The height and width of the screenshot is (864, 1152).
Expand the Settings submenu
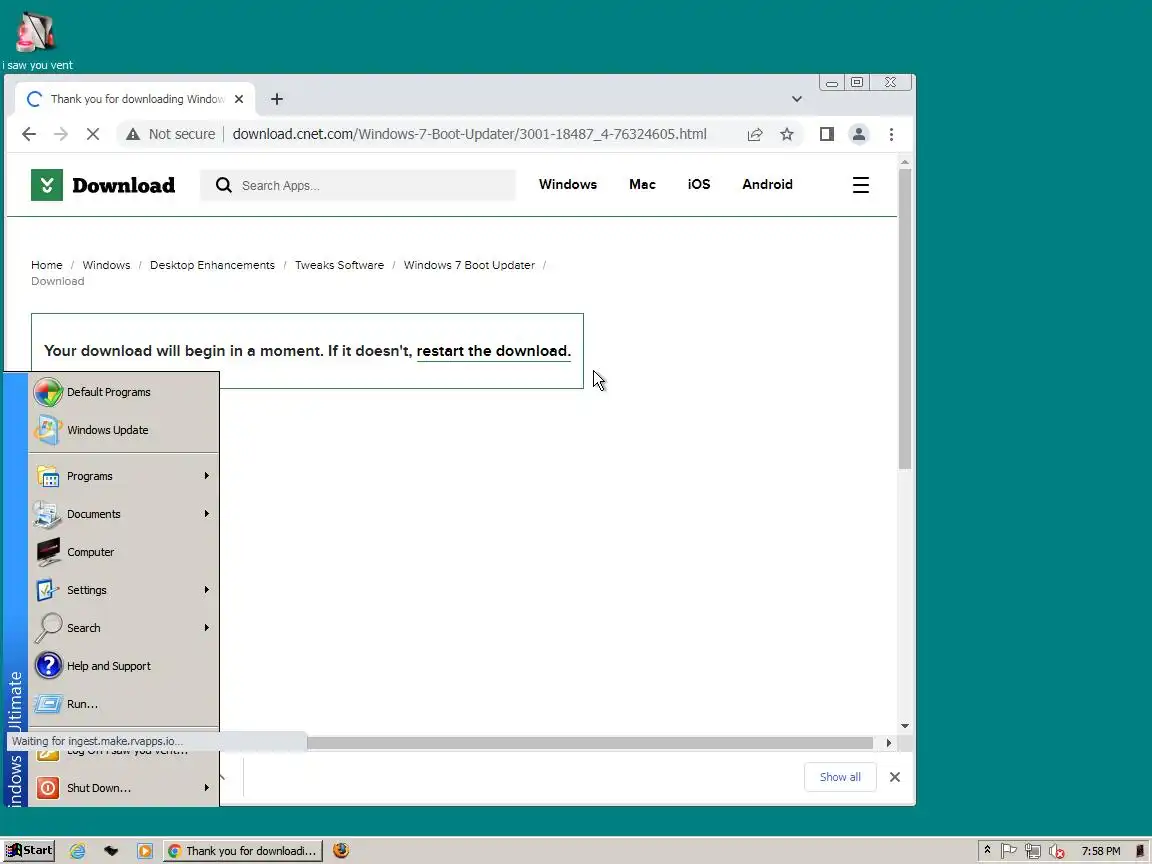pos(123,590)
